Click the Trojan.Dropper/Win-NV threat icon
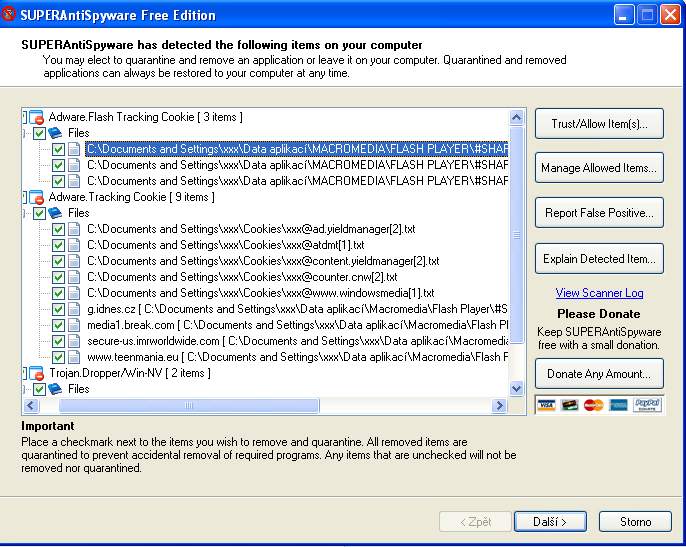The height and width of the screenshot is (547, 686). [37, 373]
